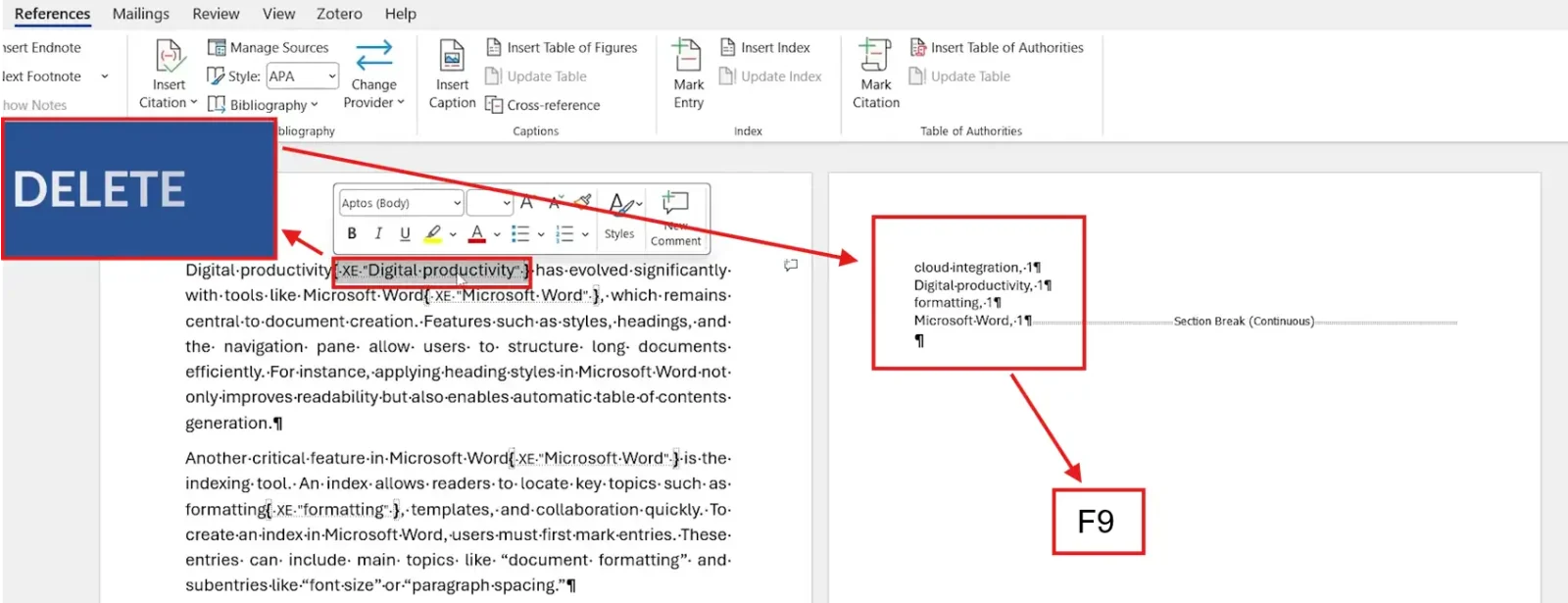Switch to the Review tab

click(216, 14)
